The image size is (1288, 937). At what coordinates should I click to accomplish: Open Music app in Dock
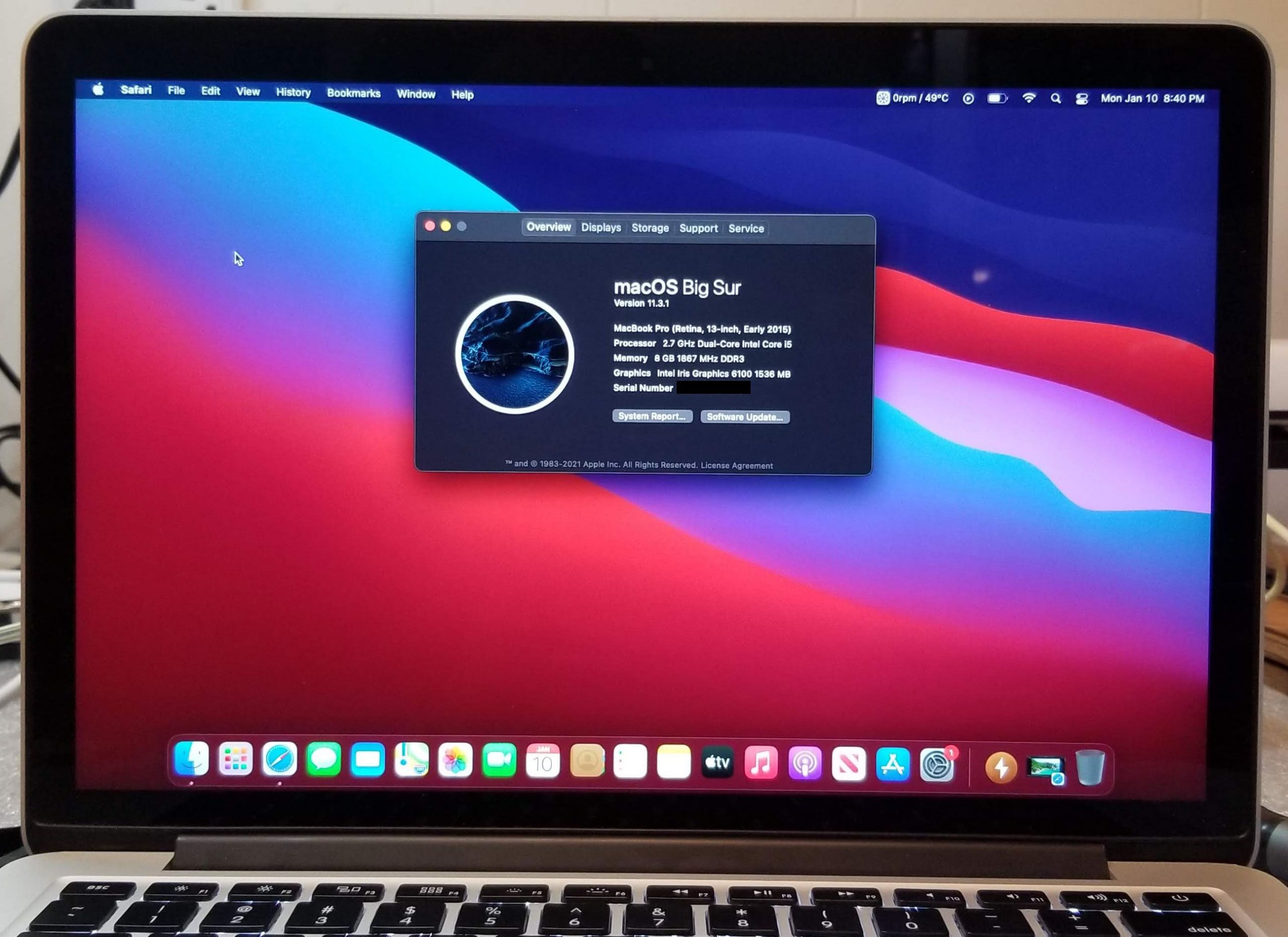761,763
